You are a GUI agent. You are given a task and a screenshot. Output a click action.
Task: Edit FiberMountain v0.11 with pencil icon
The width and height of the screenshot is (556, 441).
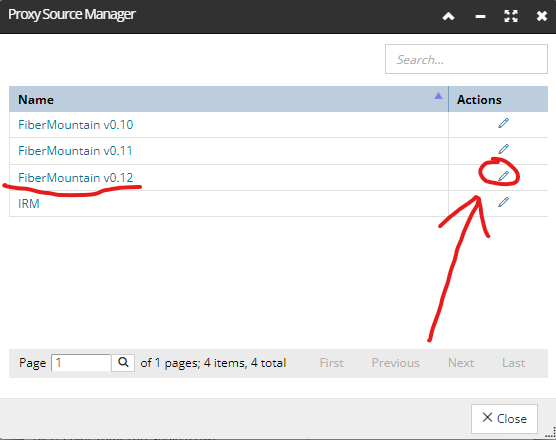tap(504, 149)
